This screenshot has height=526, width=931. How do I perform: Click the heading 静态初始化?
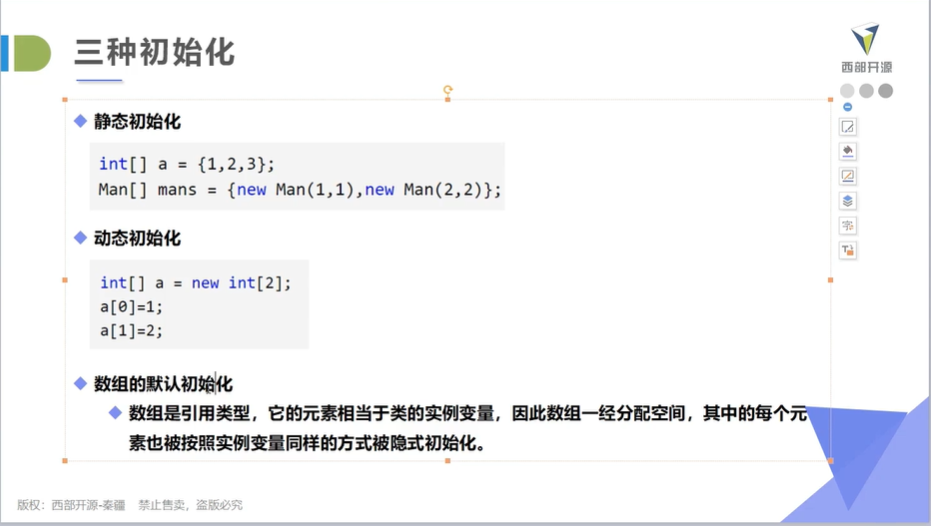[x=137, y=122]
